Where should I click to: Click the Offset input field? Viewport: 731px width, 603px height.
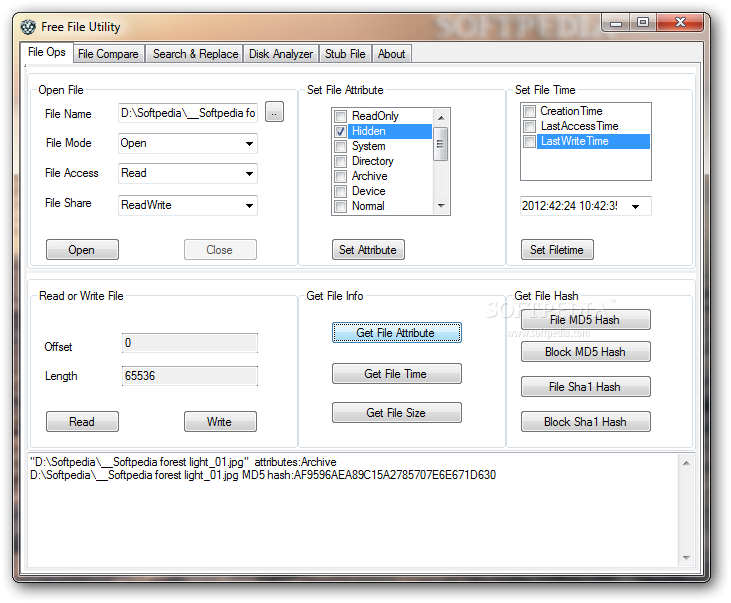point(190,343)
